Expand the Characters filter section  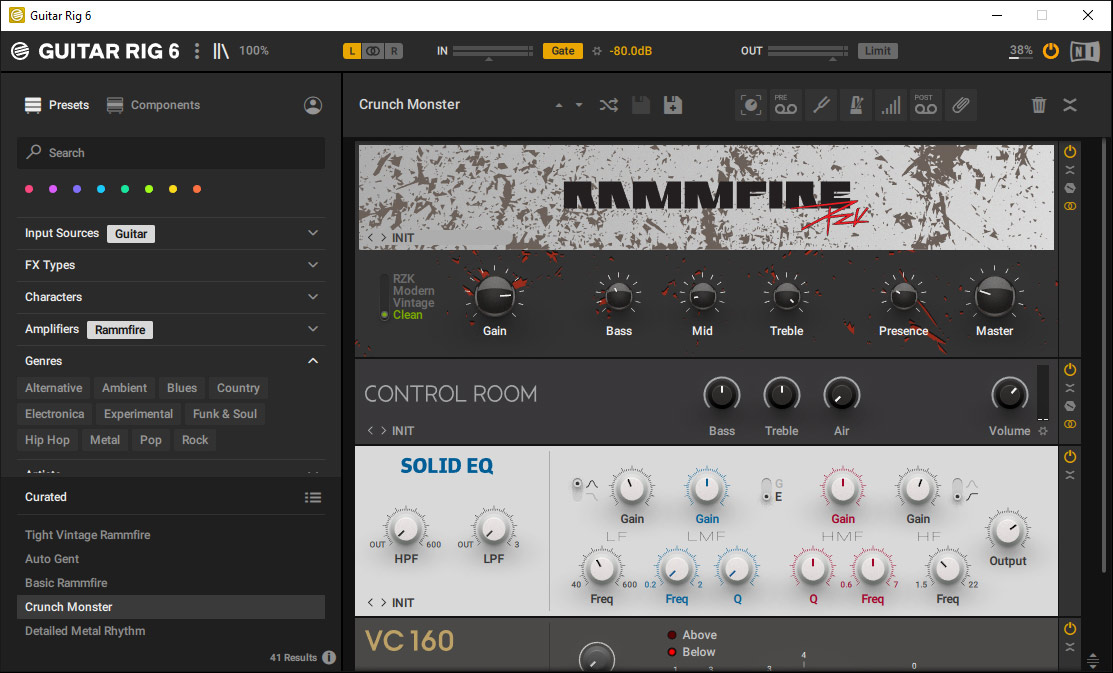(x=313, y=297)
